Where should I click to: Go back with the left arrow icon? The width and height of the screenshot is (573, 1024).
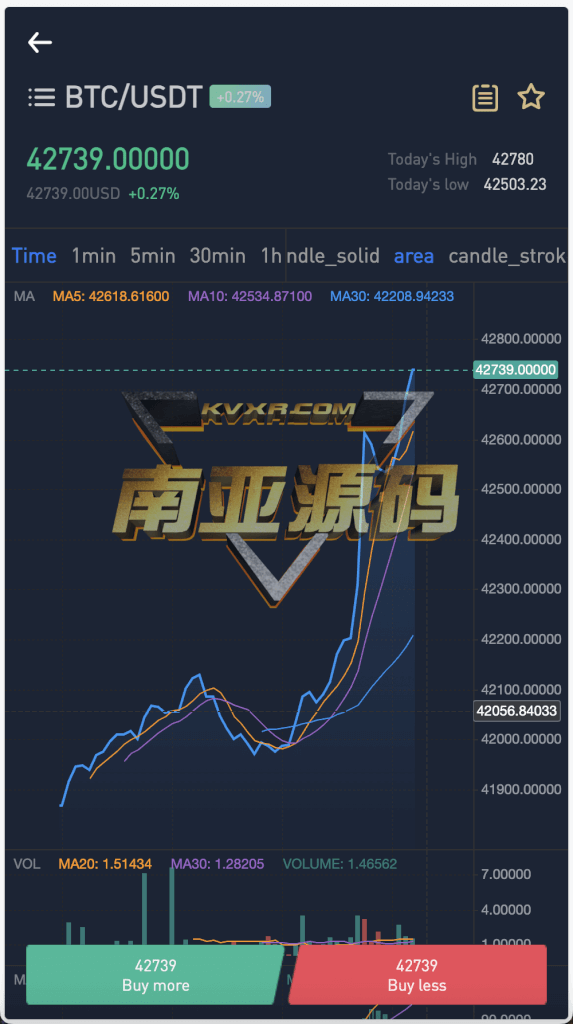point(40,42)
